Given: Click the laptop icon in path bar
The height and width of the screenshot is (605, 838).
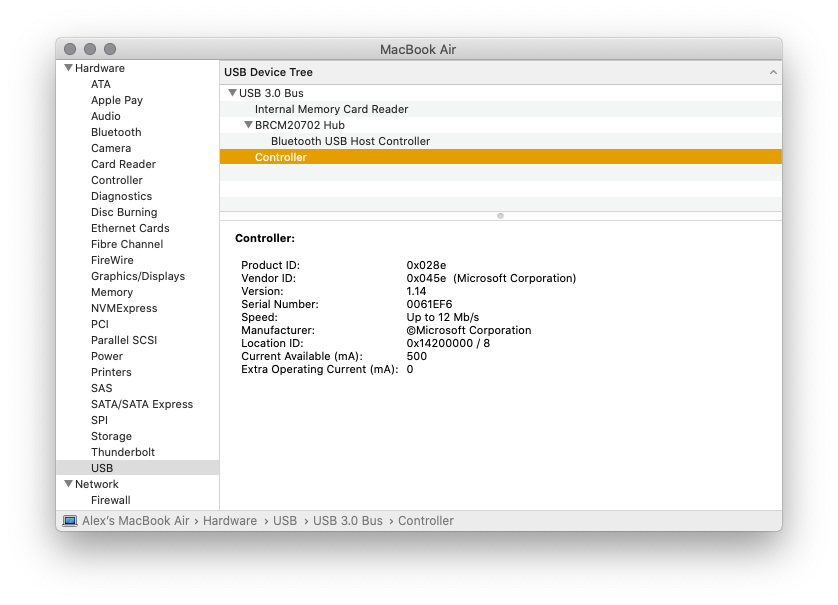Looking at the screenshot, I should pyautogui.click(x=69, y=521).
